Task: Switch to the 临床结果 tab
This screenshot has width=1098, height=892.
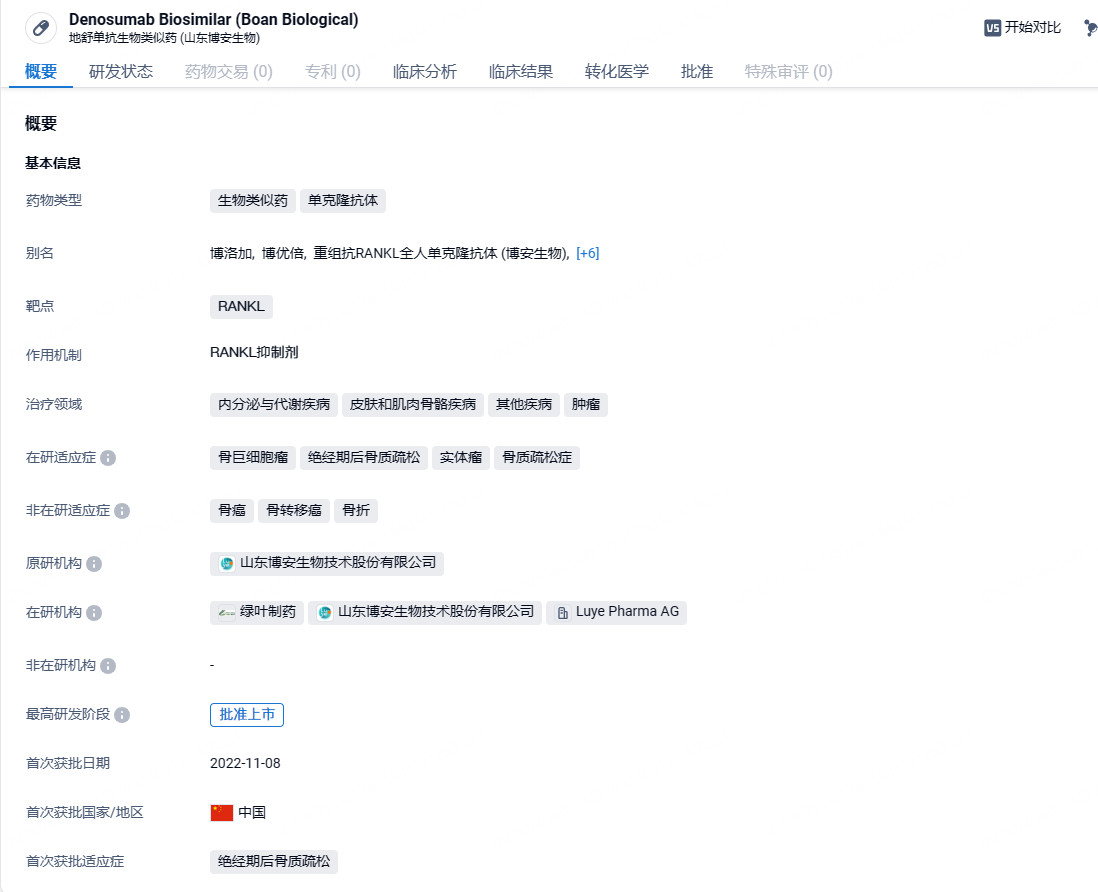Action: click(521, 71)
